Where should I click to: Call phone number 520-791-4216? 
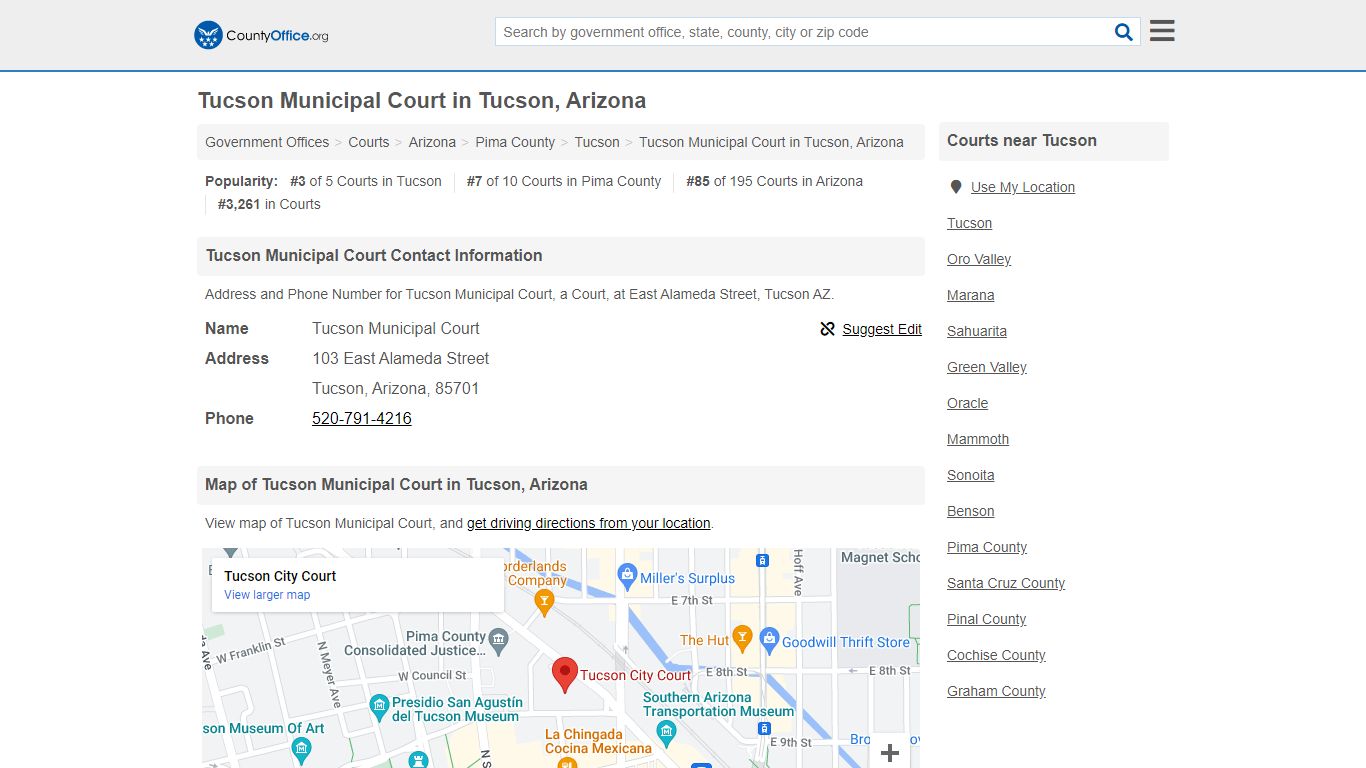[362, 418]
